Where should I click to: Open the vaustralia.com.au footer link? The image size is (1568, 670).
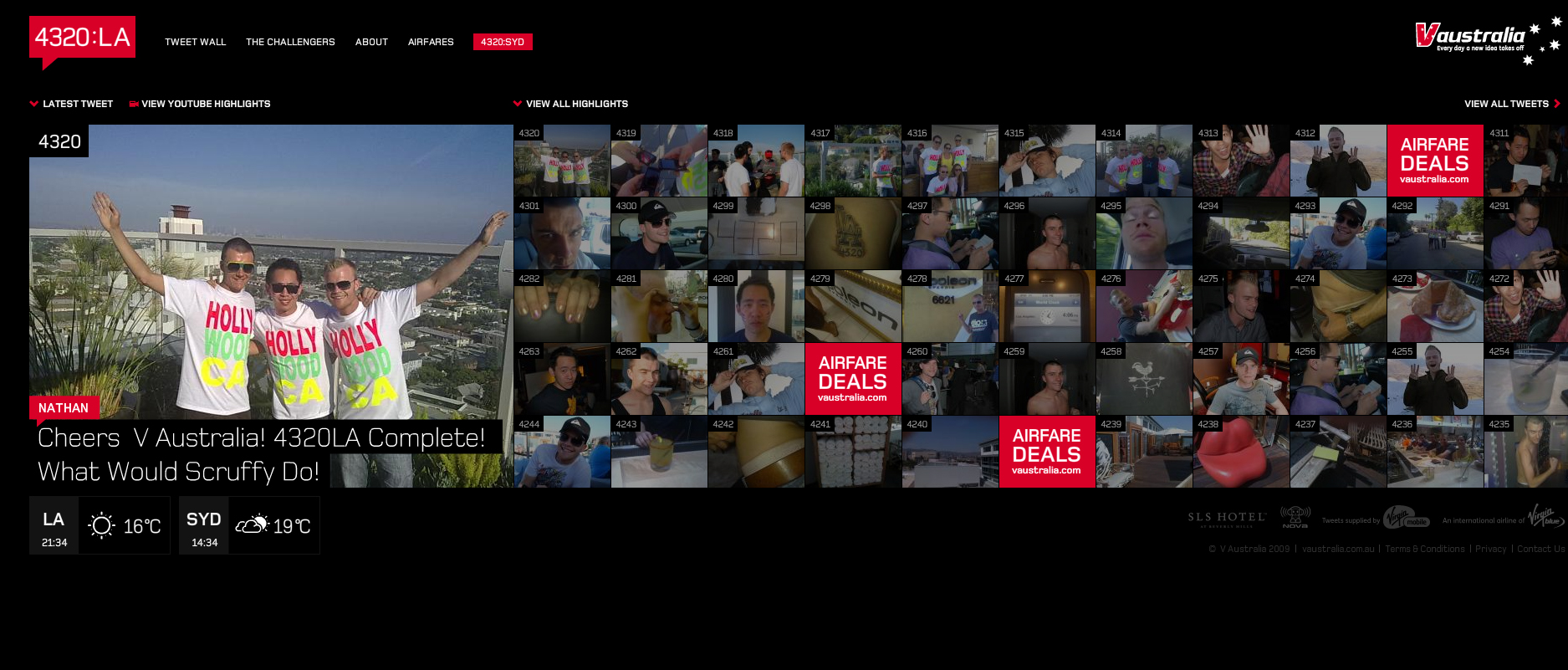1338,549
